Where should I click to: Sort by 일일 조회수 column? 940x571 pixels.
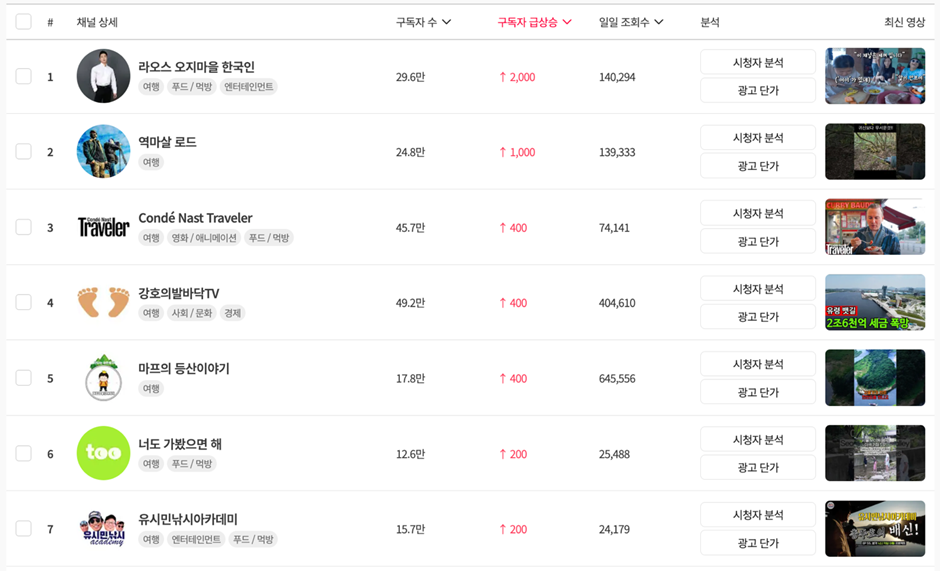click(x=631, y=22)
